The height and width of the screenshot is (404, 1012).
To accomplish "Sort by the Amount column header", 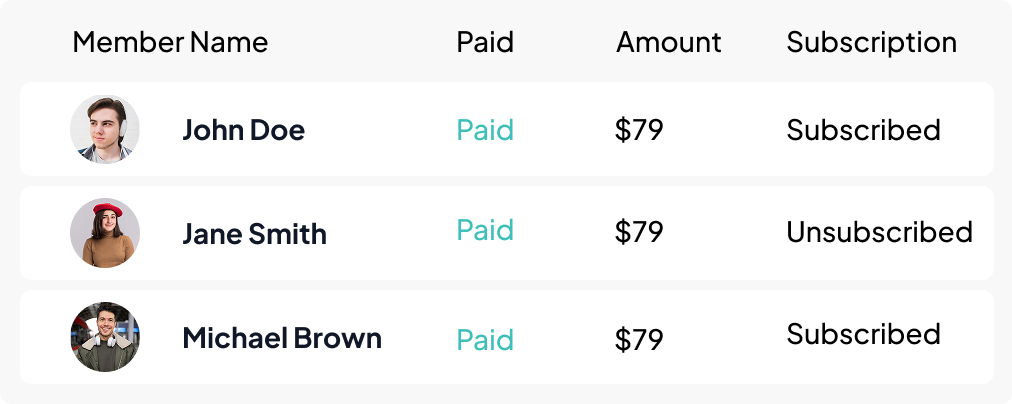I will coord(669,43).
